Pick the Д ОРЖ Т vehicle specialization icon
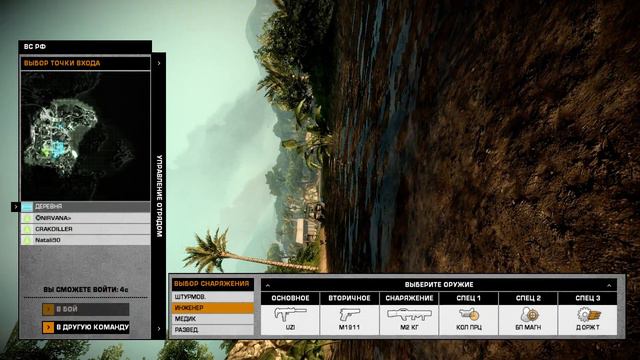The height and width of the screenshot is (360, 640). (588, 315)
